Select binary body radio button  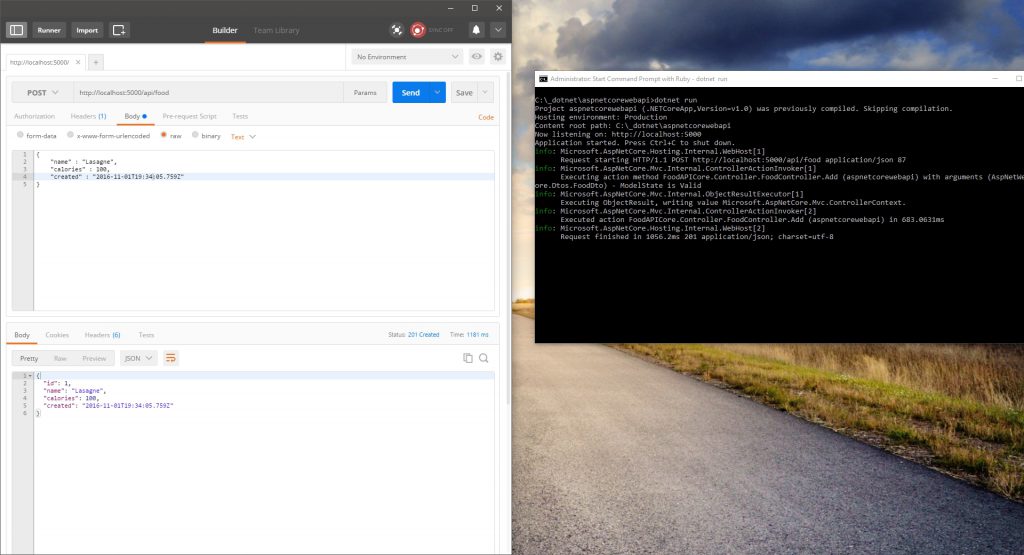coord(195,135)
